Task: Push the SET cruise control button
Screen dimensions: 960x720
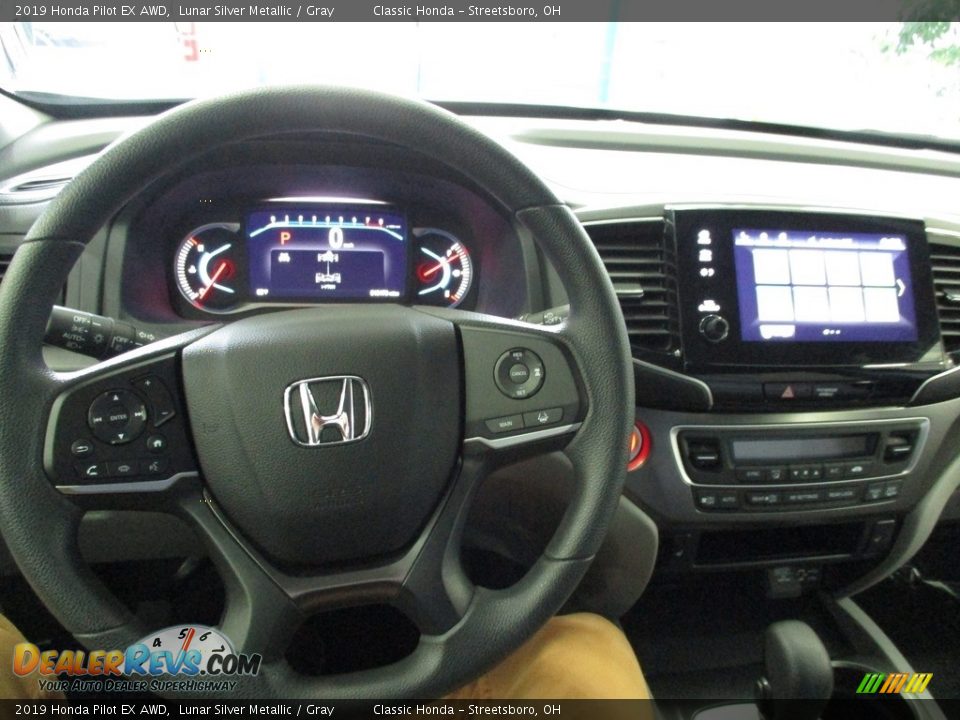Action: point(520,392)
